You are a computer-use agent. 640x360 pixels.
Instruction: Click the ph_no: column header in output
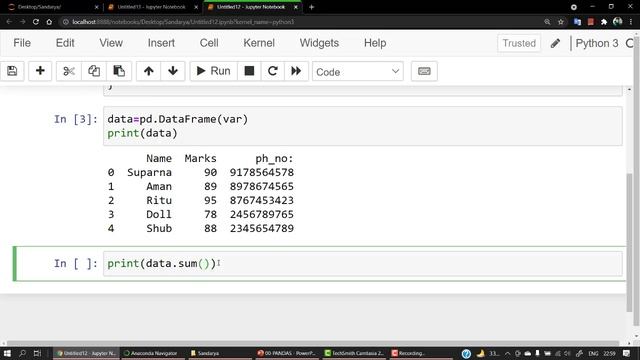(x=274, y=158)
